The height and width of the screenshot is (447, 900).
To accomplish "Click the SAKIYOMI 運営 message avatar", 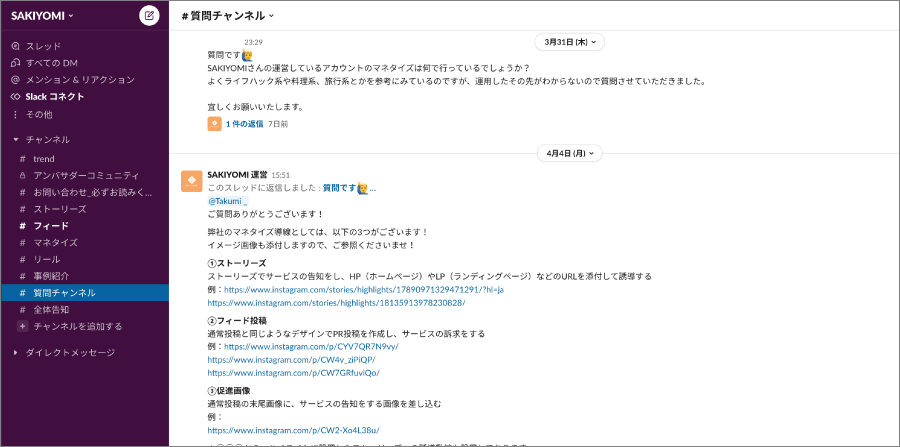I will (x=191, y=181).
